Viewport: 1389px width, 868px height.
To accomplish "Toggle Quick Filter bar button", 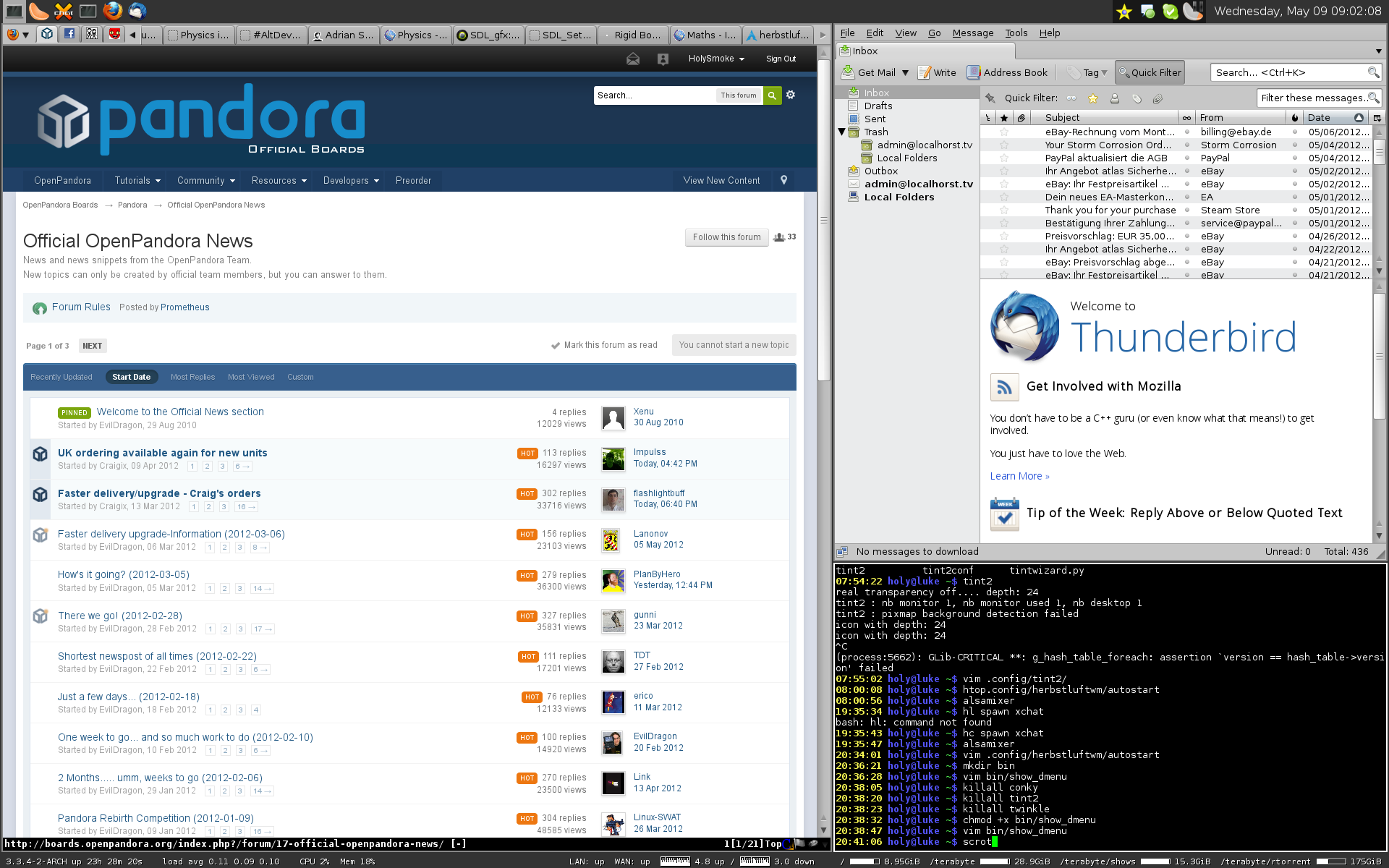I will point(1150,72).
